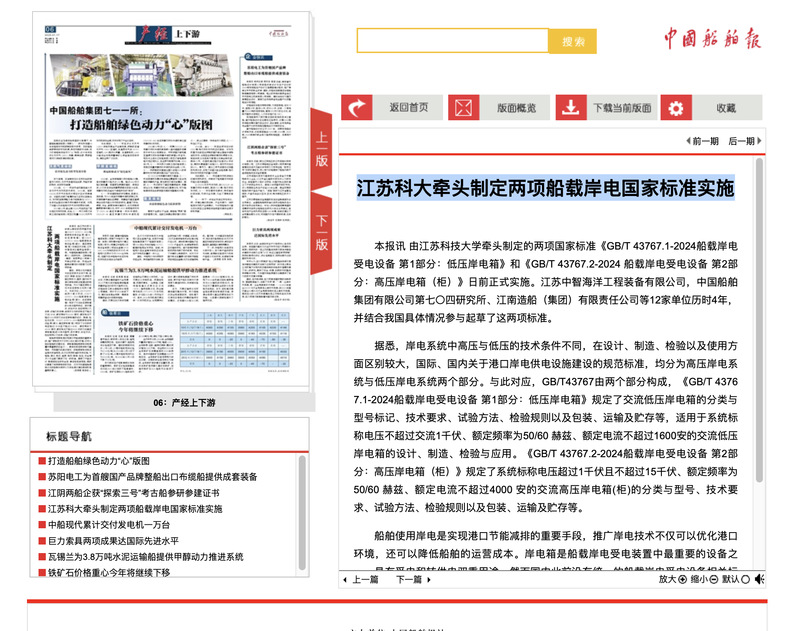Reset text size with 默认 circle
This screenshot has height=631, width=799.
744,579
